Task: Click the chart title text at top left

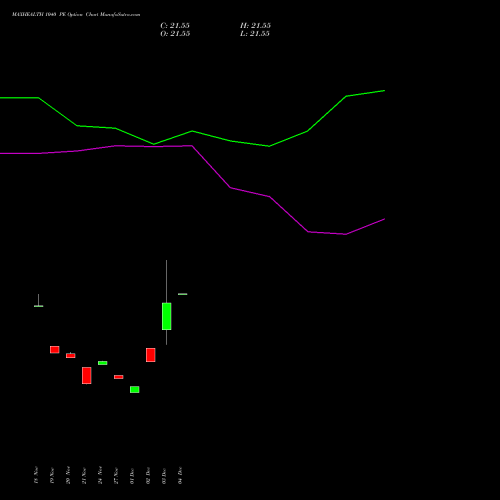Action: [x=76, y=15]
